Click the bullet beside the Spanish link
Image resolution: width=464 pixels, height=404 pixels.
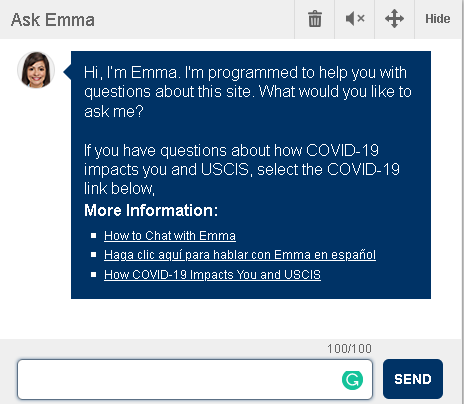pos(93,255)
